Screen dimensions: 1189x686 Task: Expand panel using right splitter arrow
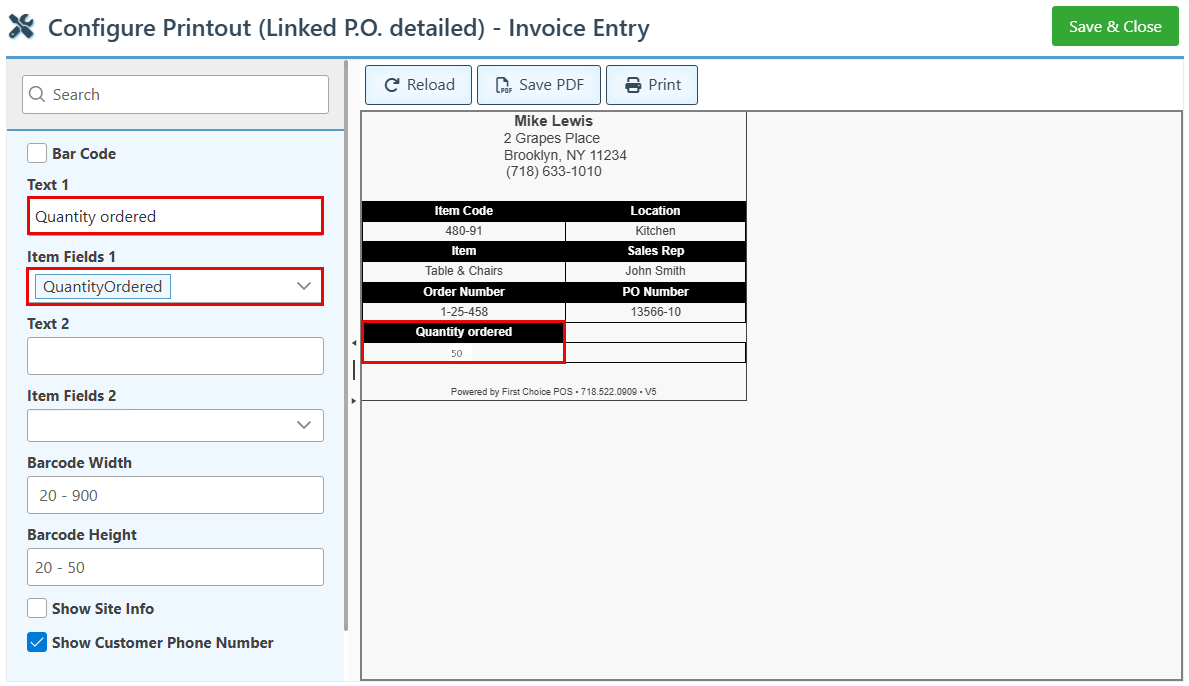353,400
